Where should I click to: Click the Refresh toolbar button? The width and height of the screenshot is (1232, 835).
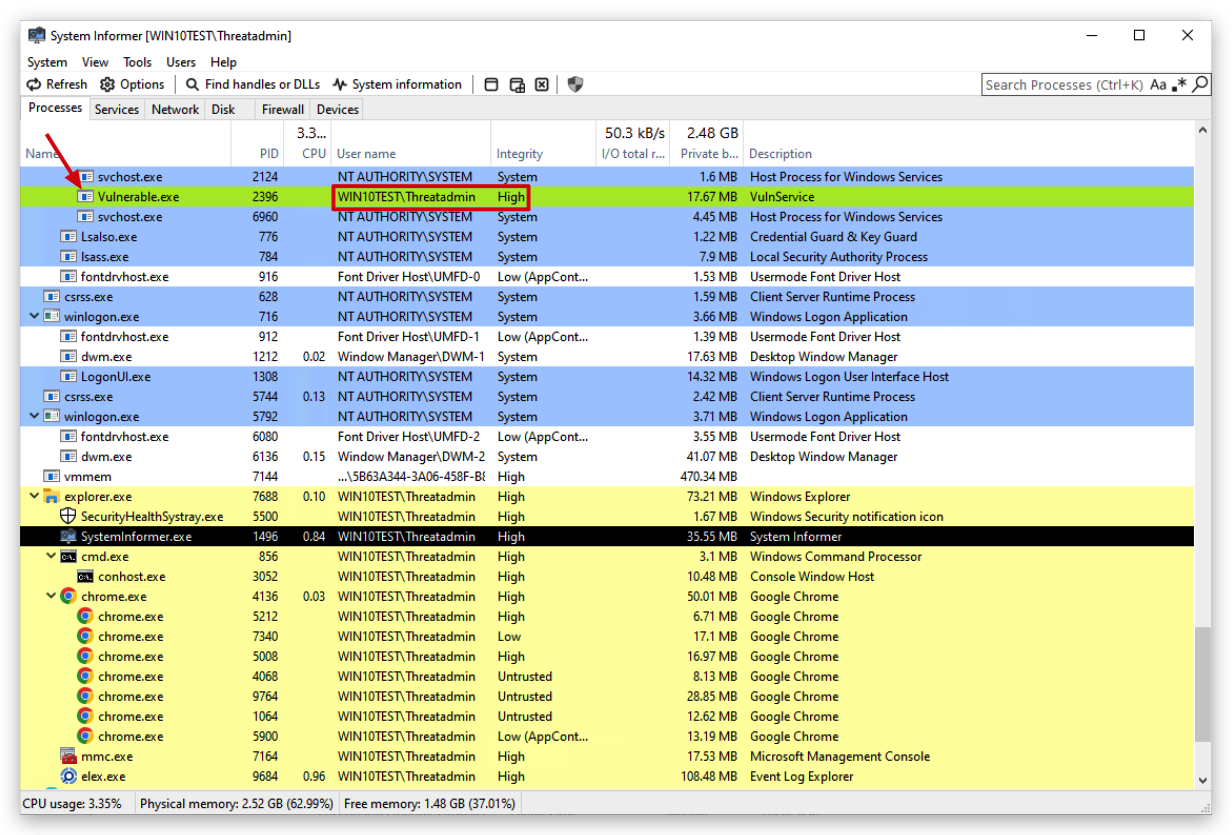pyautogui.click(x=57, y=85)
